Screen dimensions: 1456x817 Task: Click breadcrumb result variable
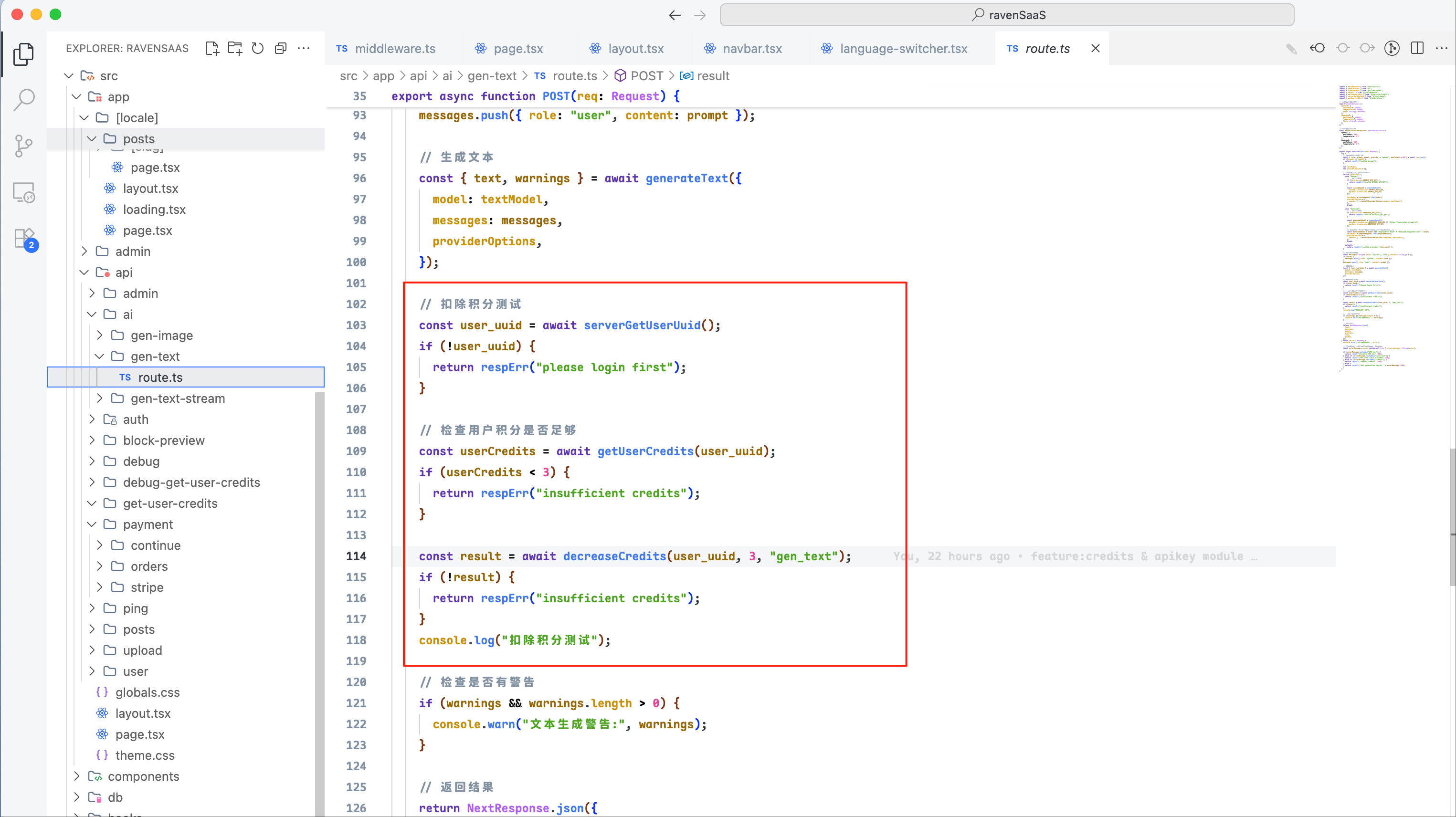pos(704,76)
